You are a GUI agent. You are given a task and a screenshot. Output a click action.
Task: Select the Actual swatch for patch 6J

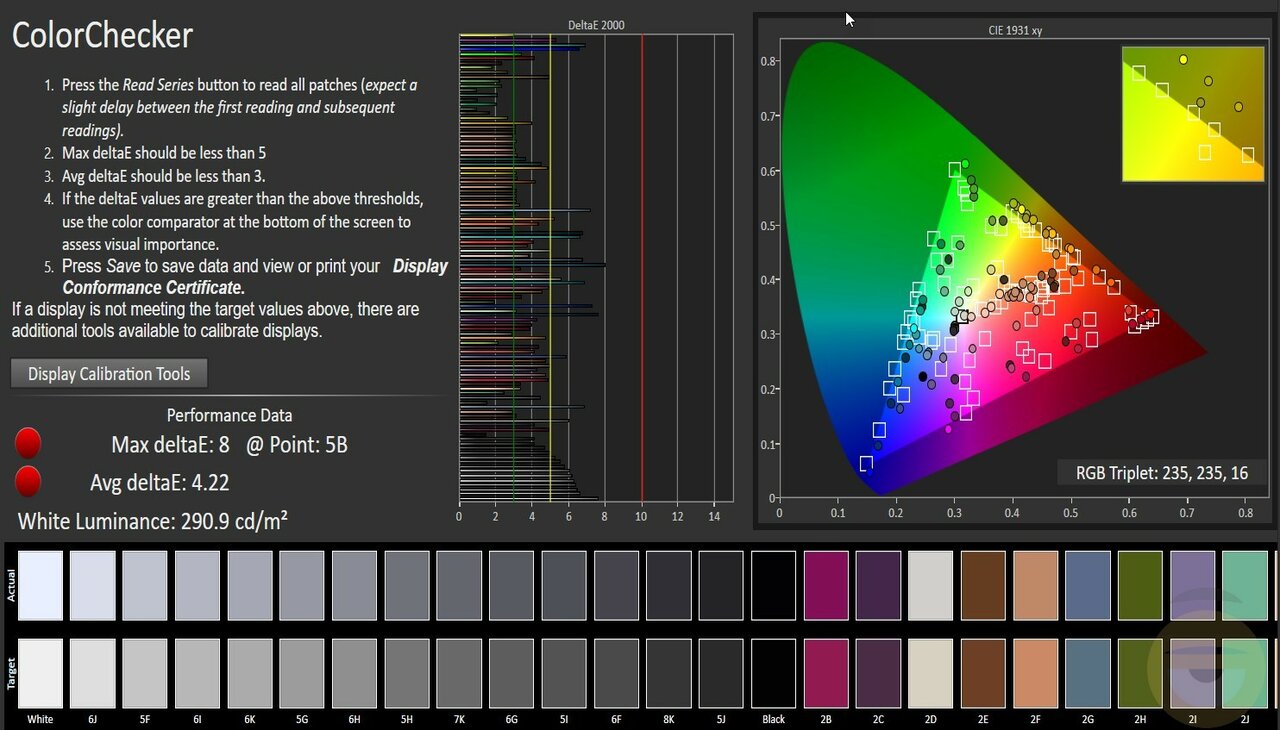93,586
